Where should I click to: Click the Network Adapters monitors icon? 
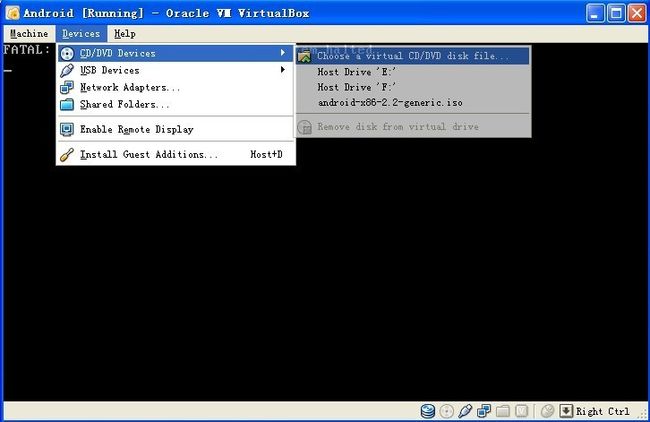[67, 87]
